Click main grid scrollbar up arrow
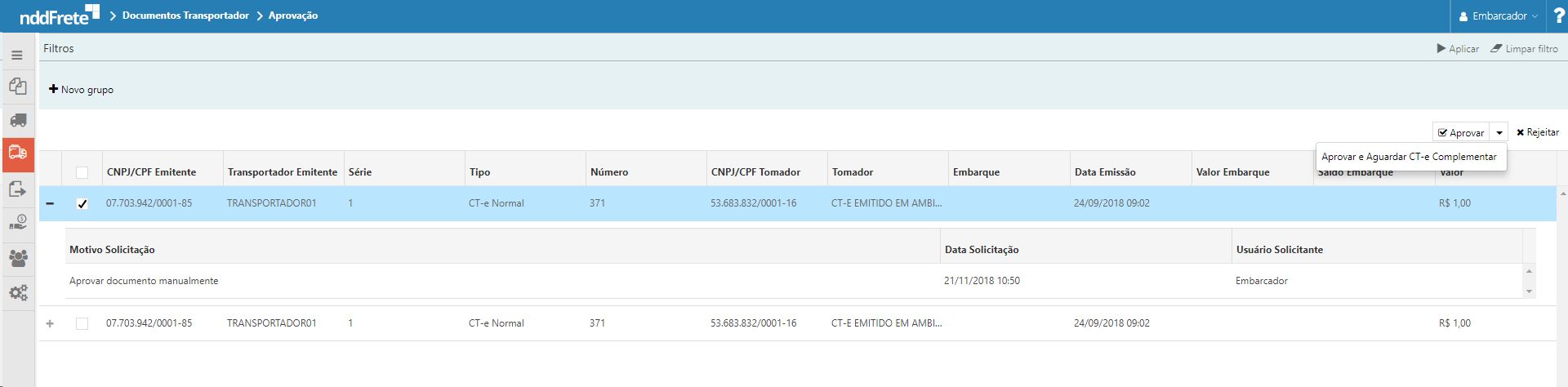 click(x=1563, y=194)
